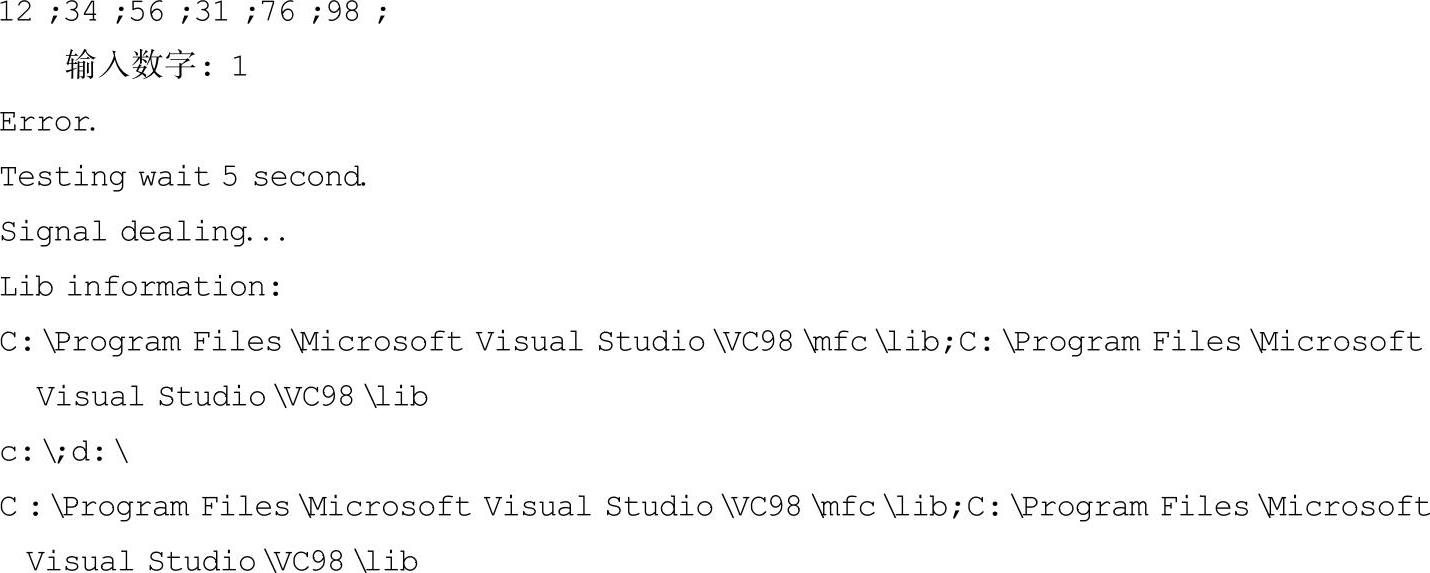Click the word Error
The height and width of the screenshot is (573, 1430).
click(47, 122)
